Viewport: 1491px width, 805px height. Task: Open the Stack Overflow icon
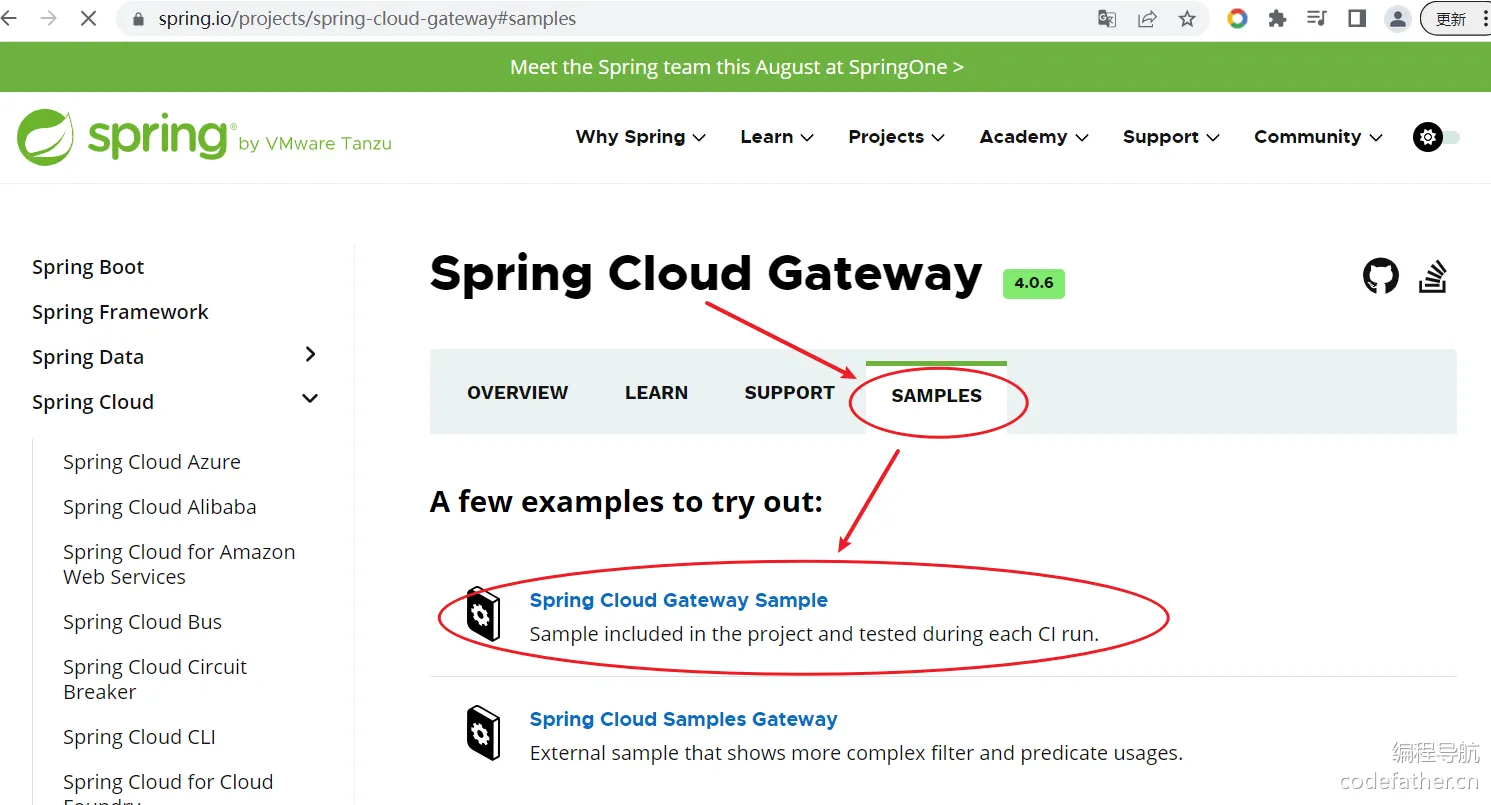tap(1433, 276)
